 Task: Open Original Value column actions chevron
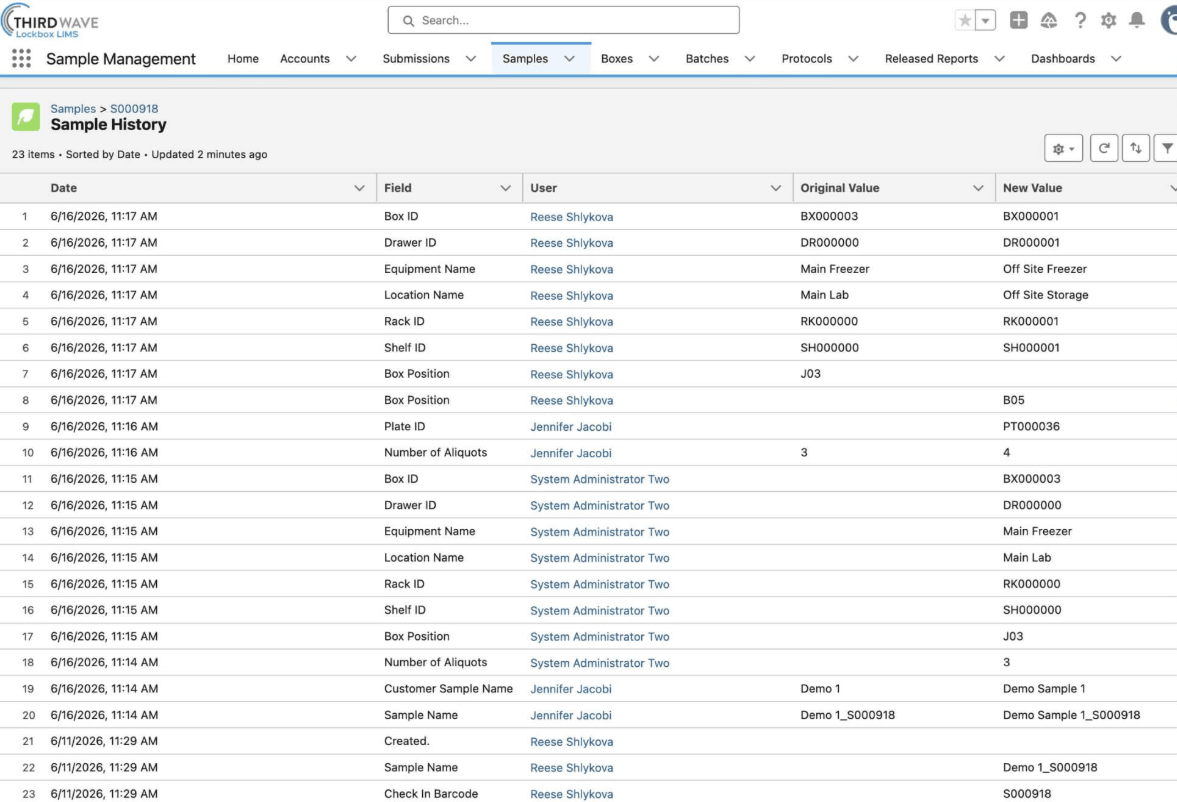[x=978, y=188]
